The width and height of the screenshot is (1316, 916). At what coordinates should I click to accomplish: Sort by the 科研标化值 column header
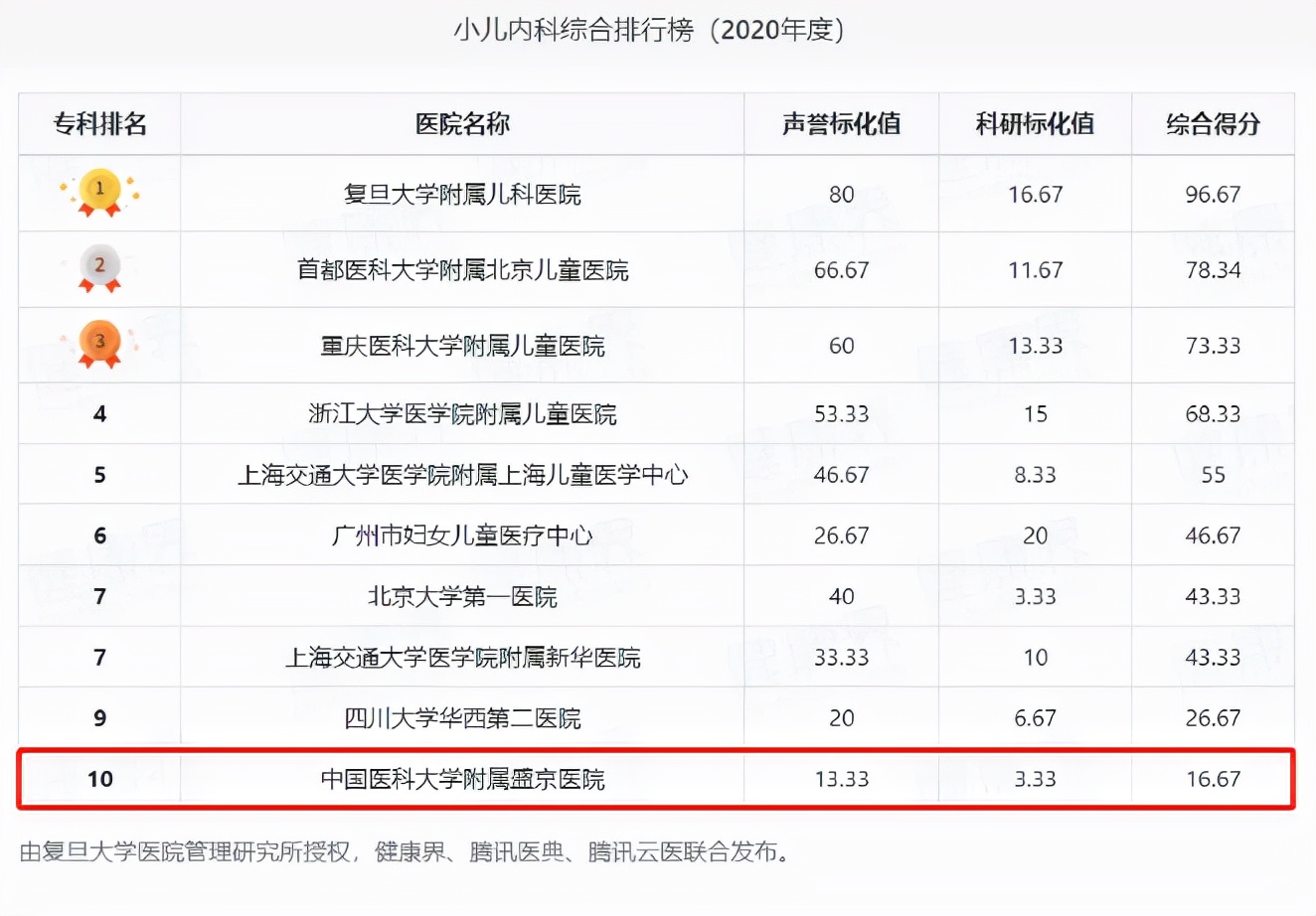click(1034, 123)
